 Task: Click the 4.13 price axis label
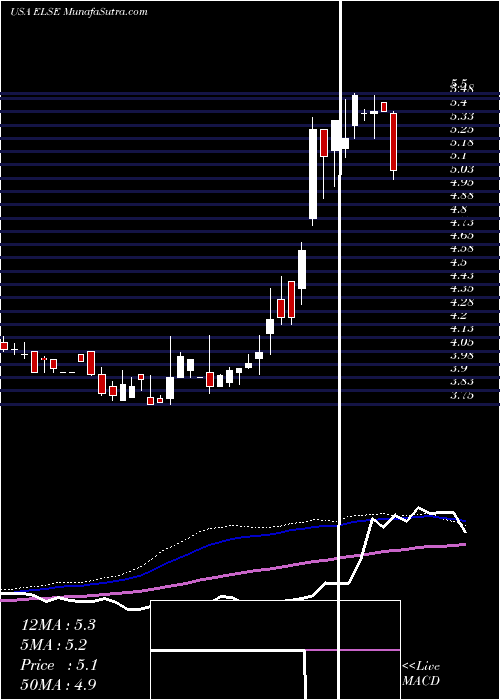[x=461, y=329]
